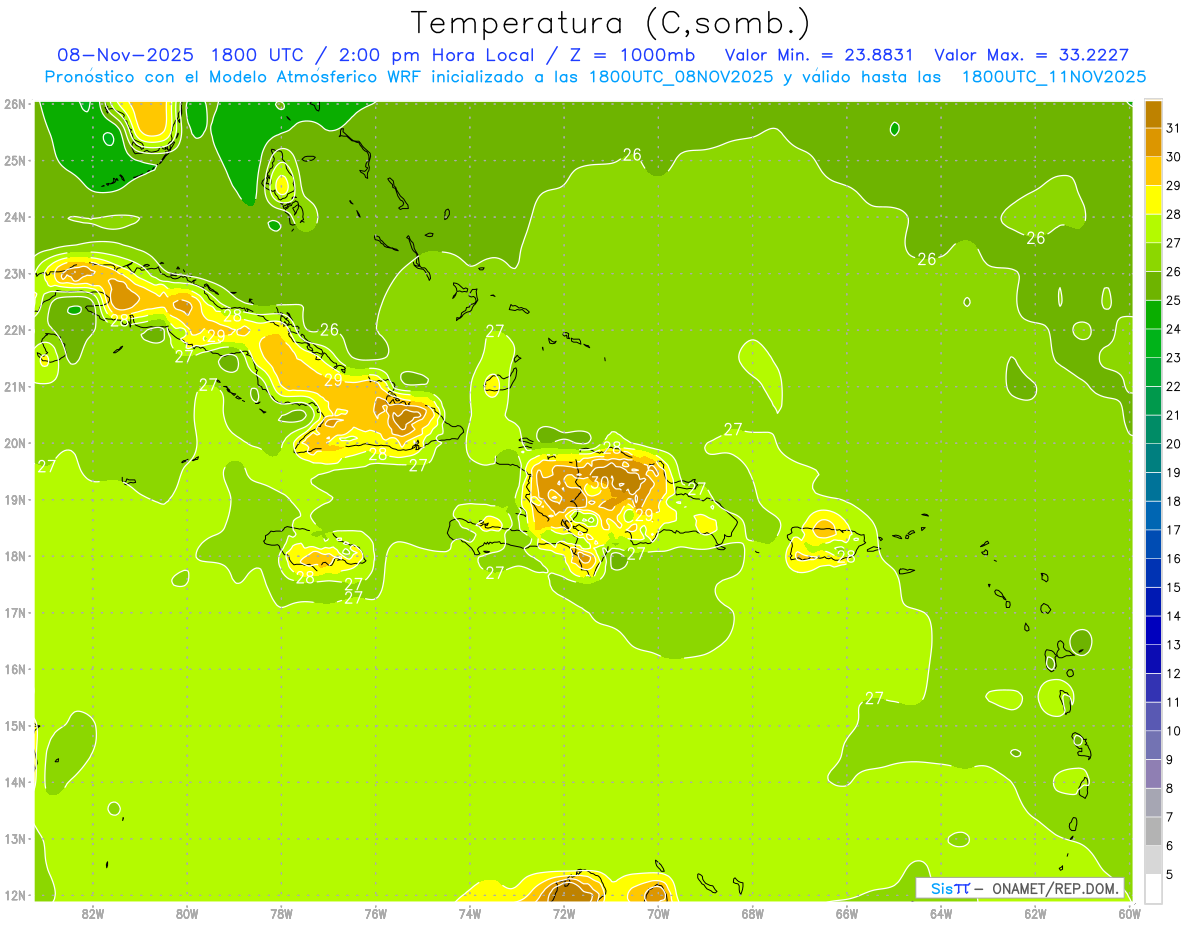This screenshot has width=1200, height=927.
Task: Click the latitude axis label "12N"
Action: [14, 895]
